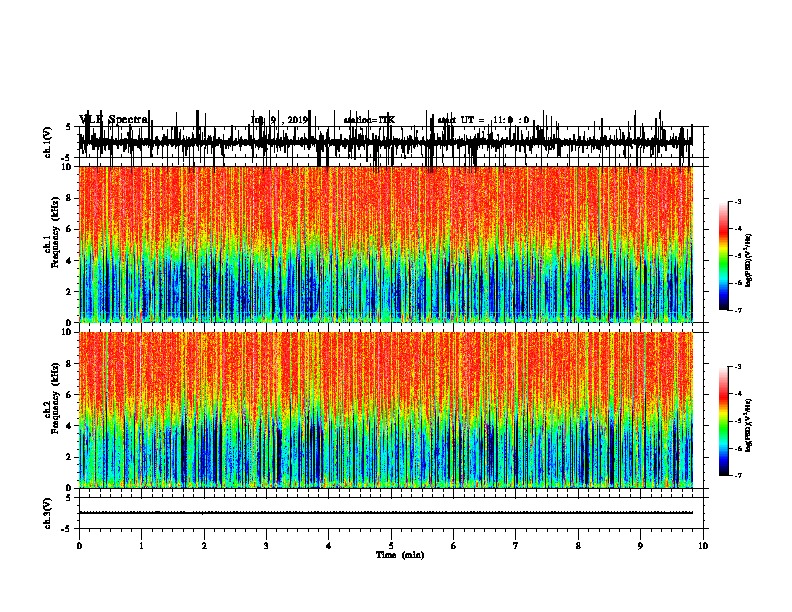Screen dimensions: 792x612
Task: Click the "ch.1(V)" waveform axis label
Action: pos(48,142)
